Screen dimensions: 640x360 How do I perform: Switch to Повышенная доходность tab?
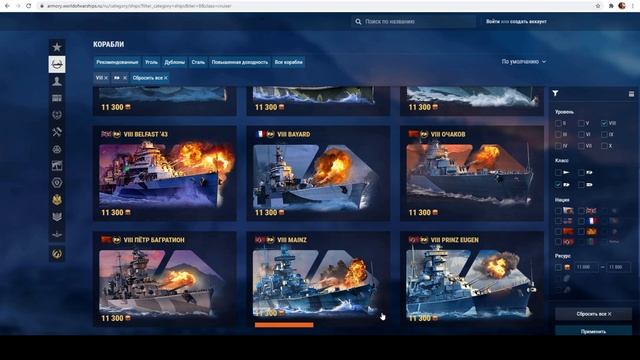[240, 62]
